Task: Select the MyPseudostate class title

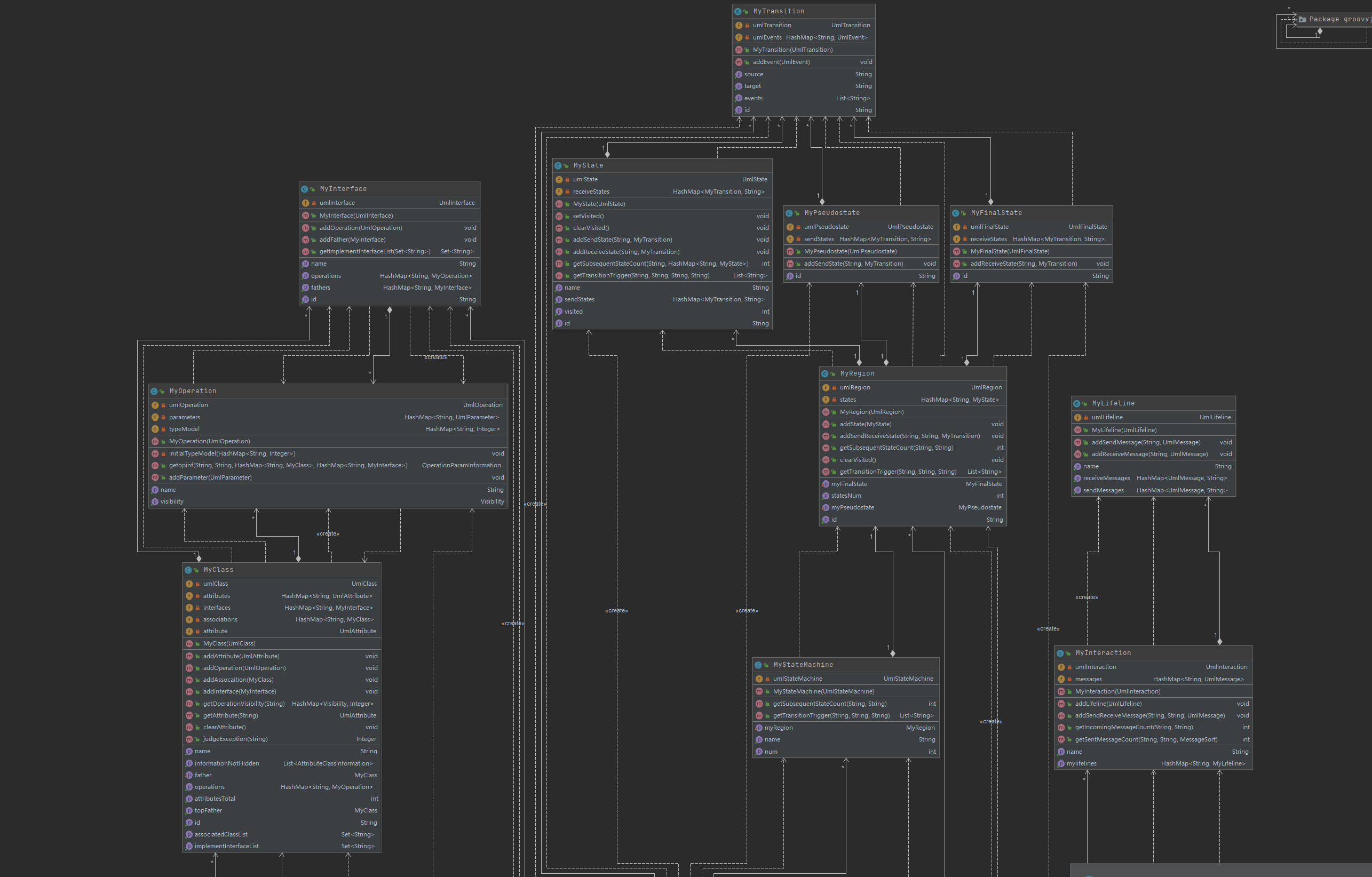Action: pos(832,213)
